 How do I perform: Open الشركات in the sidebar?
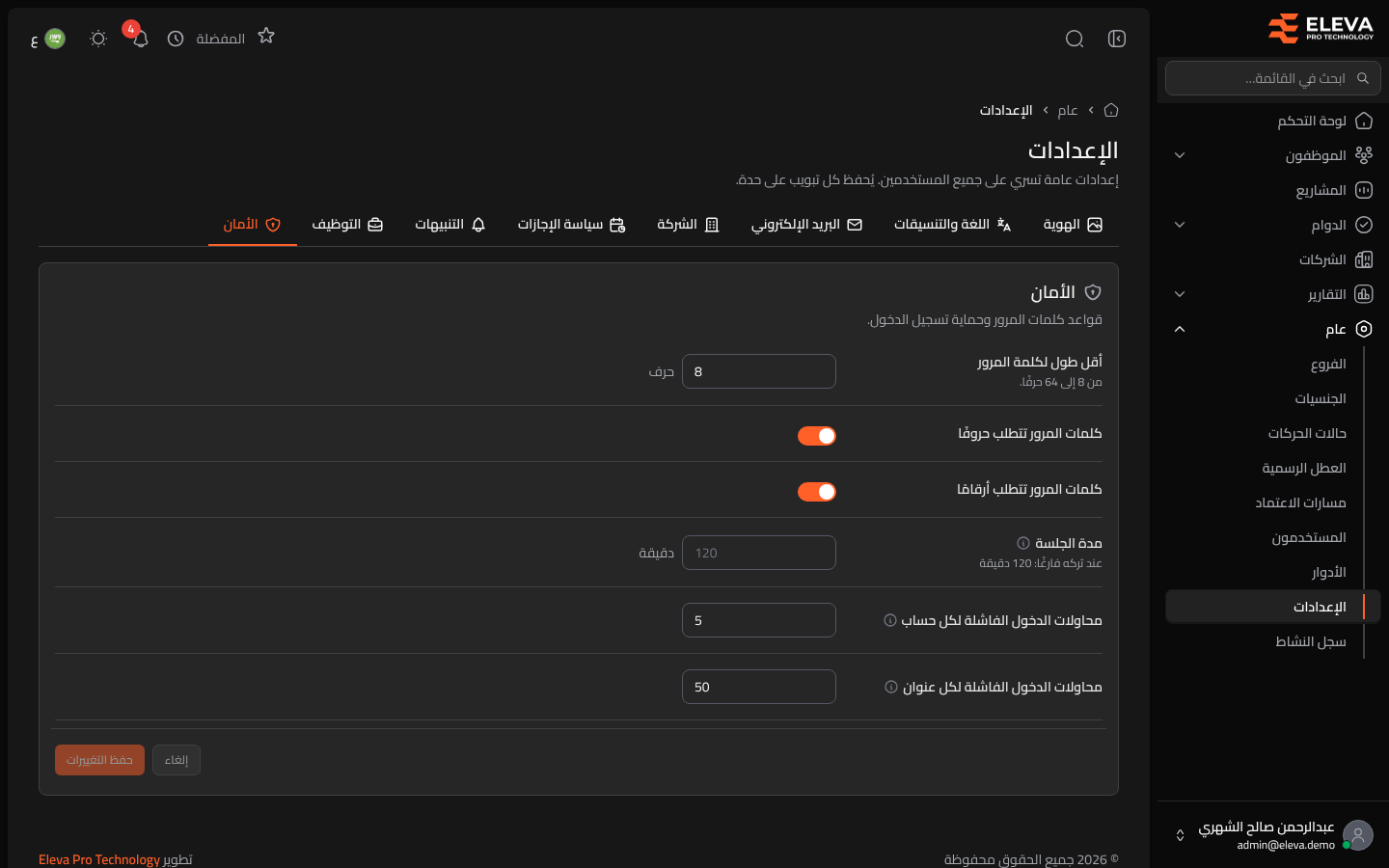pyautogui.click(x=1273, y=259)
